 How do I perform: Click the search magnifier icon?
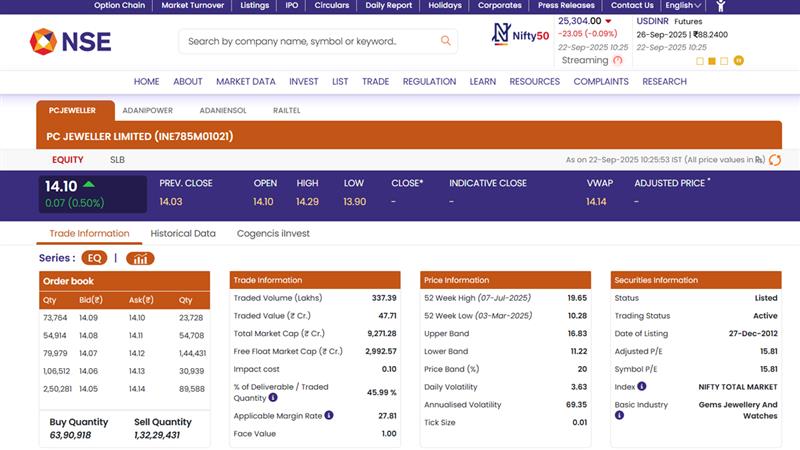(446, 41)
